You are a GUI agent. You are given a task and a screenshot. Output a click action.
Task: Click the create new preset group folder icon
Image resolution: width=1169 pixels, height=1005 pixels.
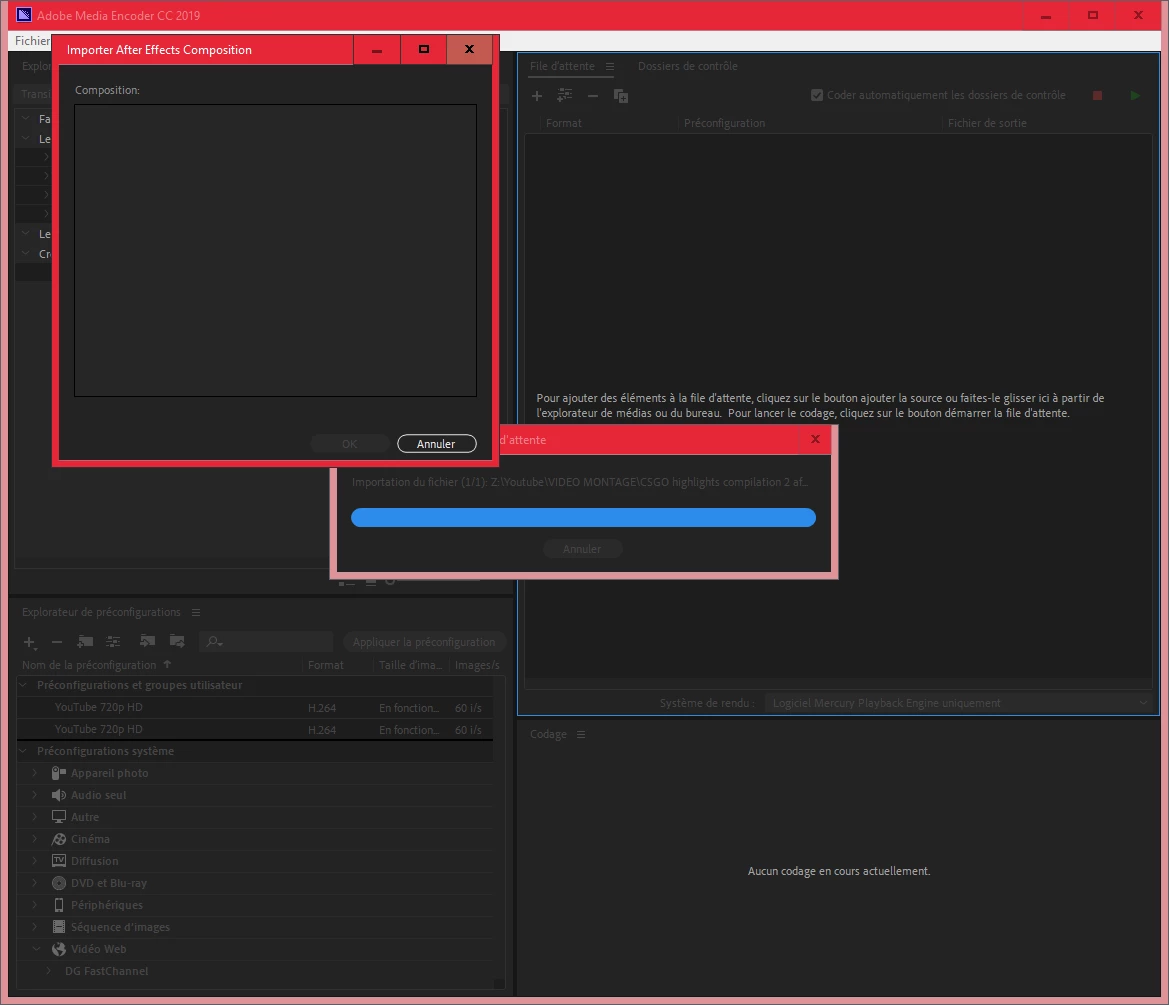tap(85, 641)
